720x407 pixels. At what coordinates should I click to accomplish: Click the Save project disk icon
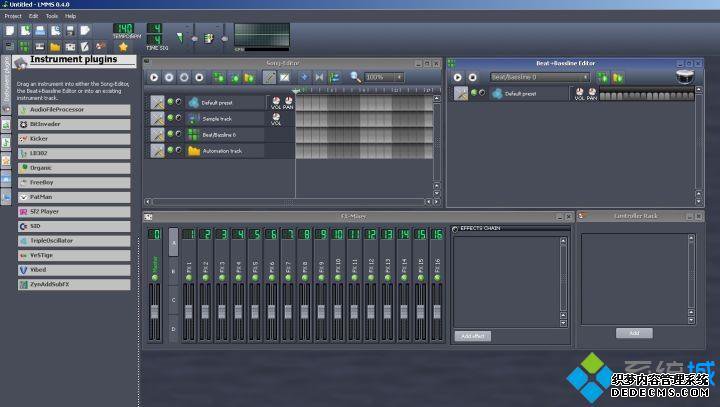tap(70, 31)
